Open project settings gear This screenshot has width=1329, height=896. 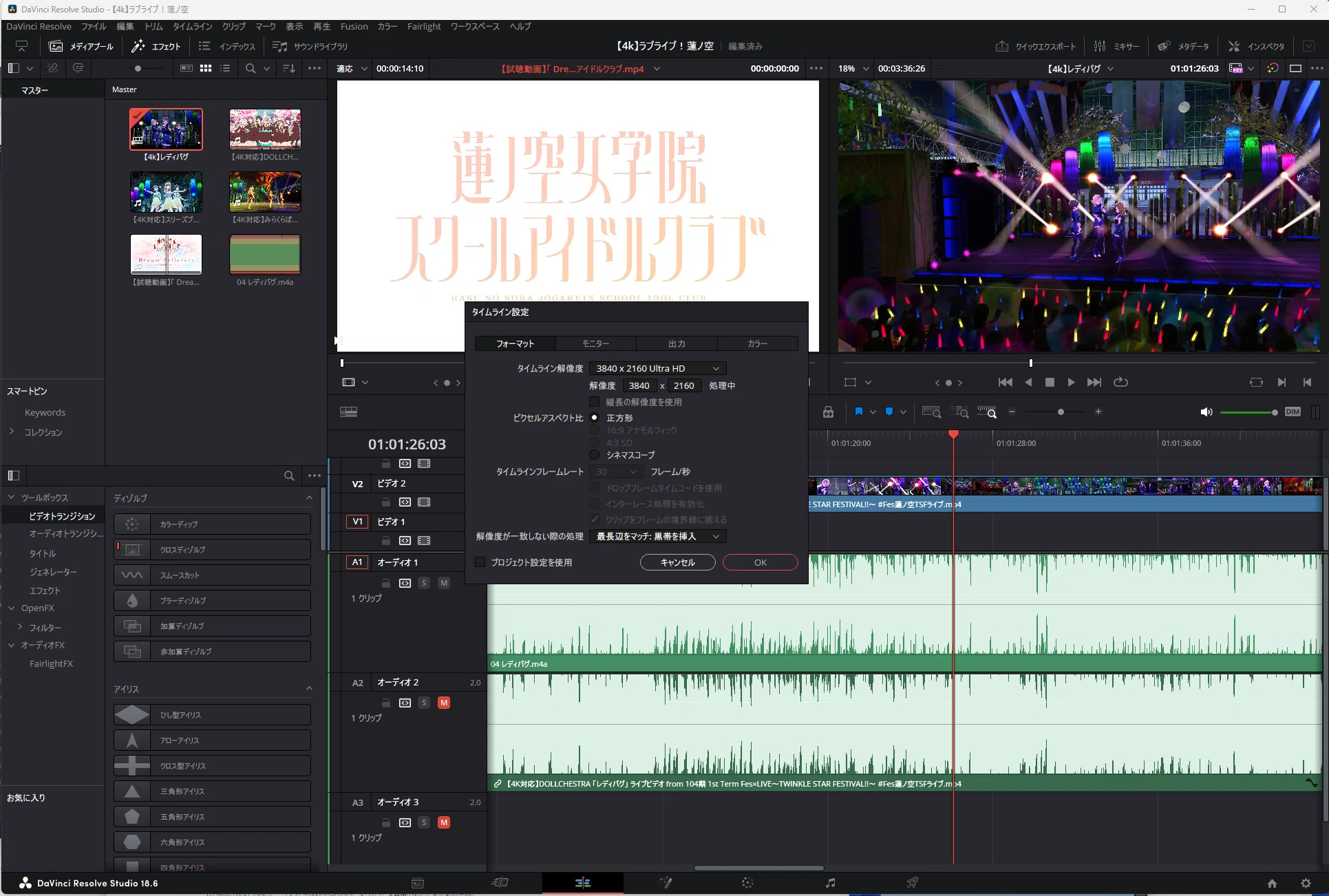click(1306, 883)
